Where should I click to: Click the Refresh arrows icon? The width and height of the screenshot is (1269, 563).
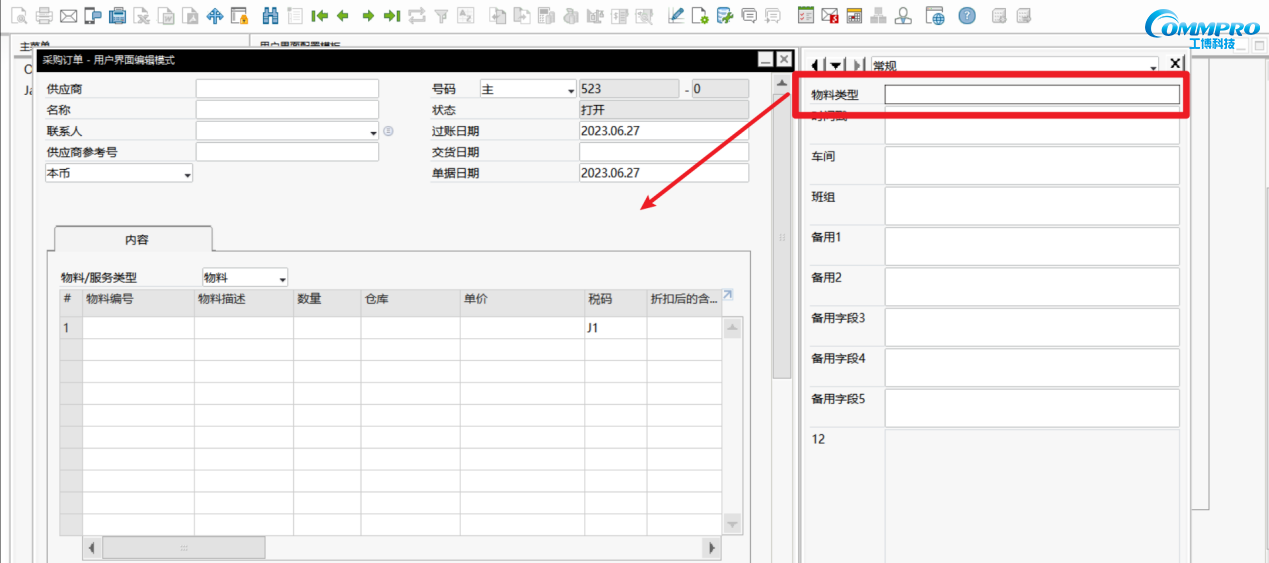click(417, 16)
